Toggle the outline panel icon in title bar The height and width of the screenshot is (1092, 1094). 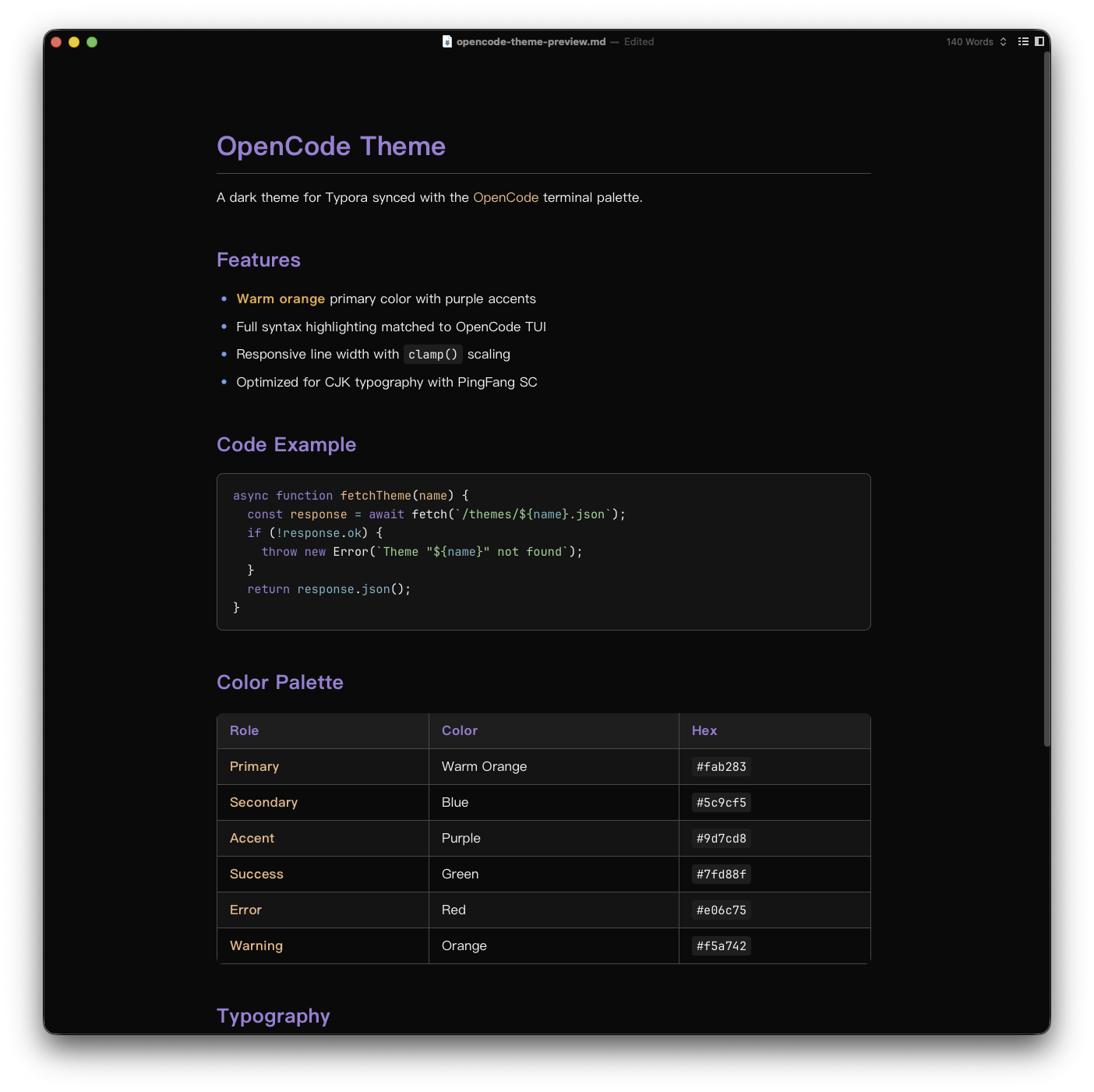[1023, 41]
